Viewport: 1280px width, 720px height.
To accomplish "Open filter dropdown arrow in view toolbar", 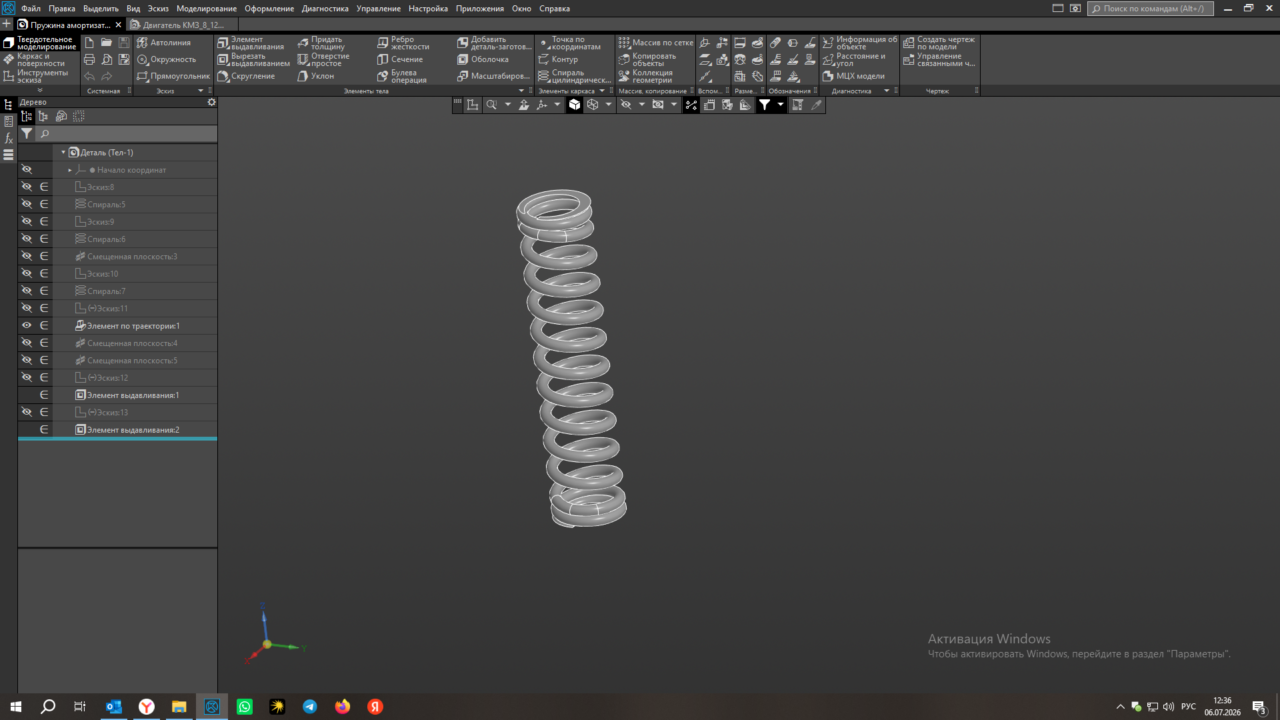I will 781,104.
